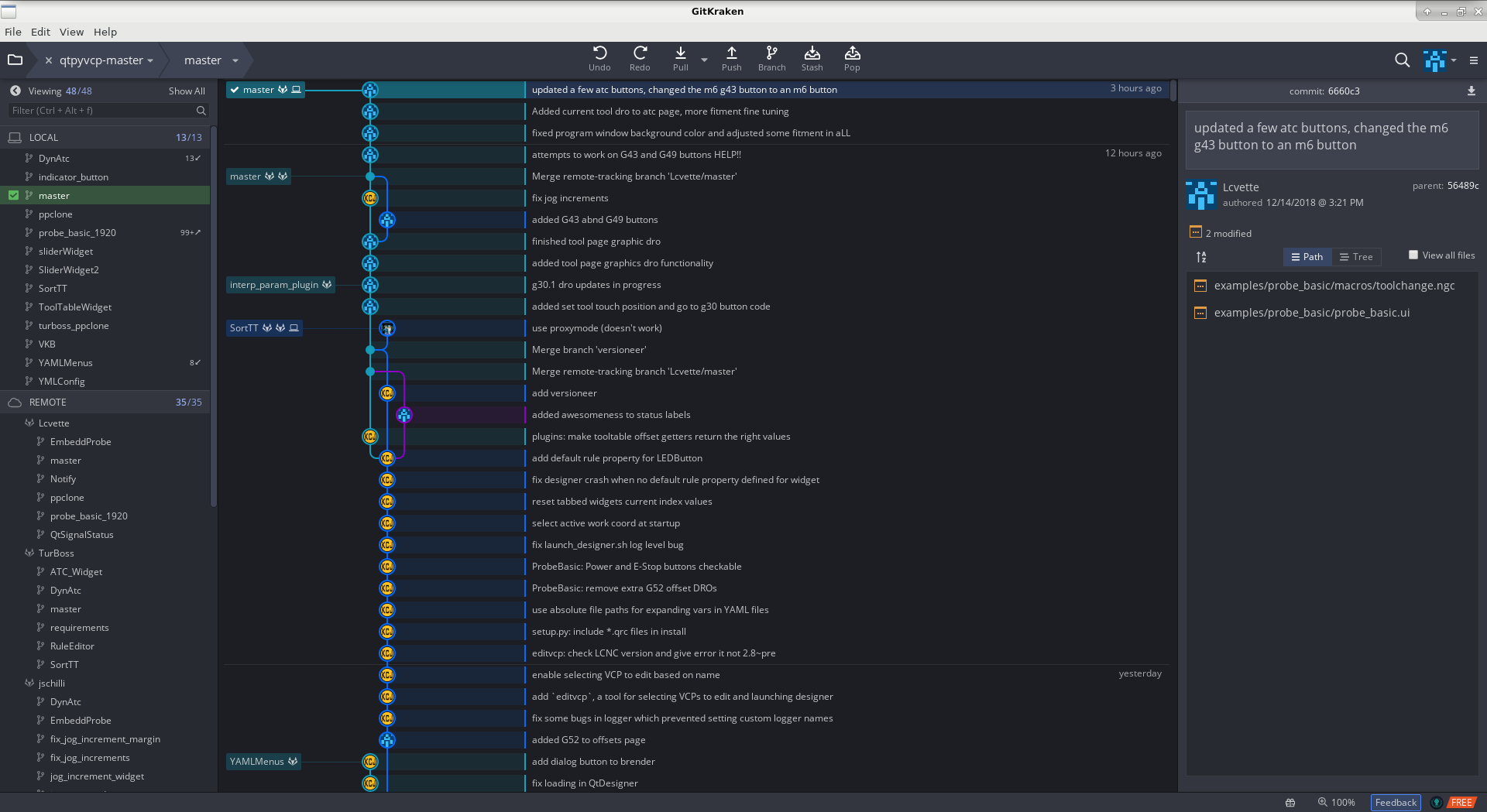Toggle the checked master local branch checkbox
The width and height of the screenshot is (1487, 812).
pyautogui.click(x=13, y=195)
